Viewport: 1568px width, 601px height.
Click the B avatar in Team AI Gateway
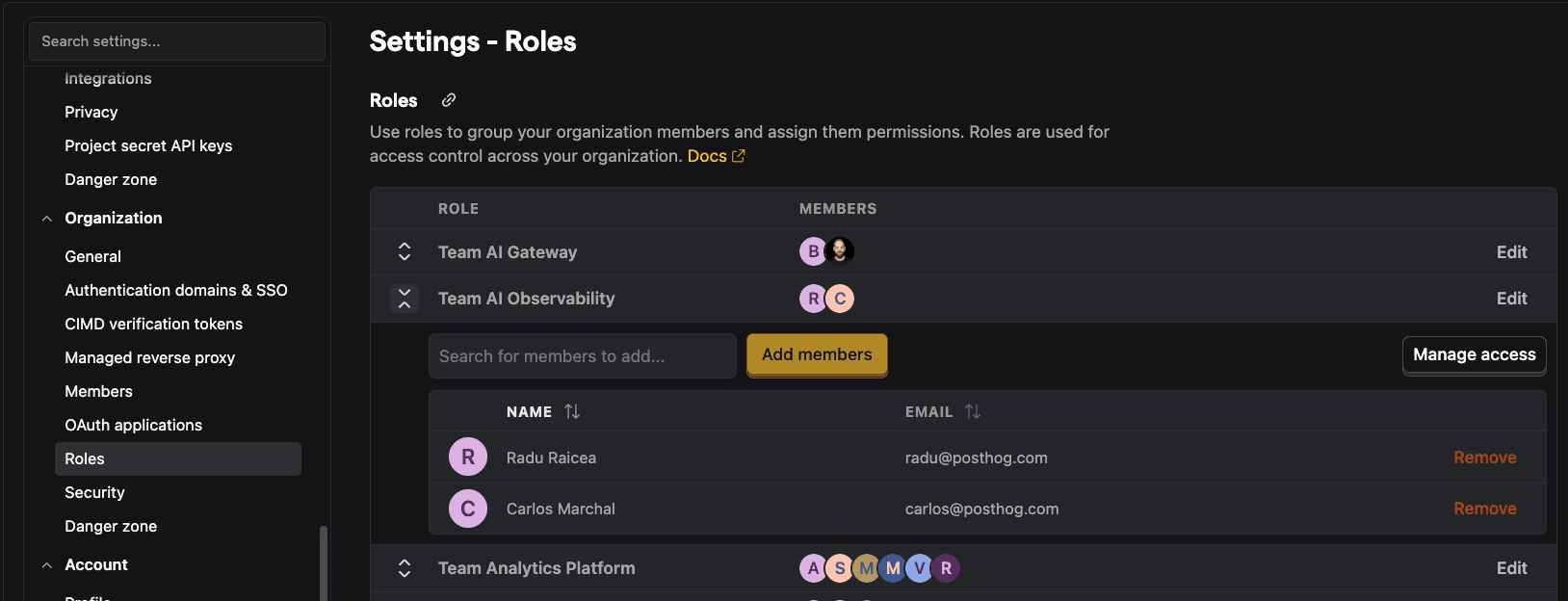pyautogui.click(x=813, y=251)
